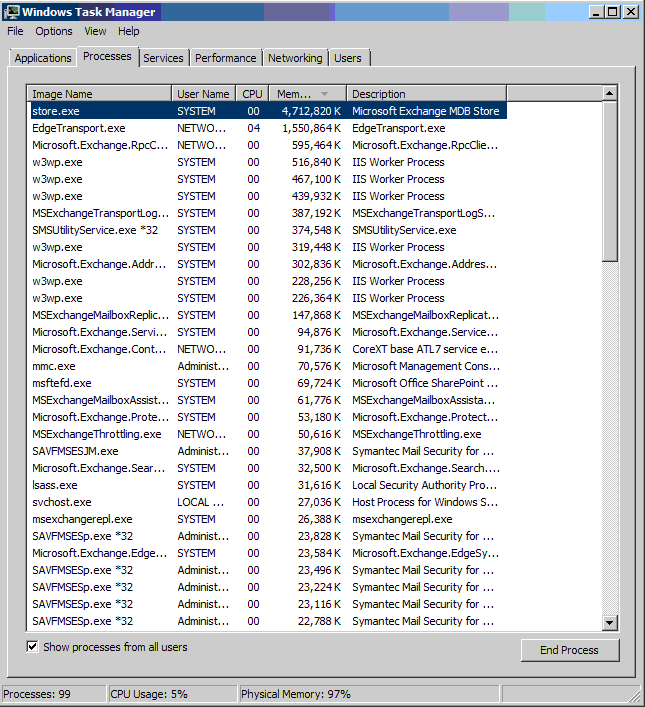Click the CPU Usage: 5% status entry
Image resolution: width=645 pixels, height=707 pixels.
point(172,694)
